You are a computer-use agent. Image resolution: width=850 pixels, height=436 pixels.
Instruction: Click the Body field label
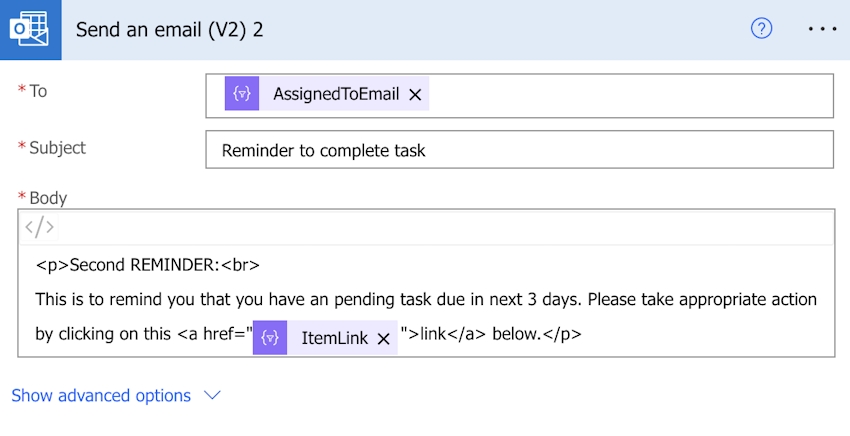(48, 198)
